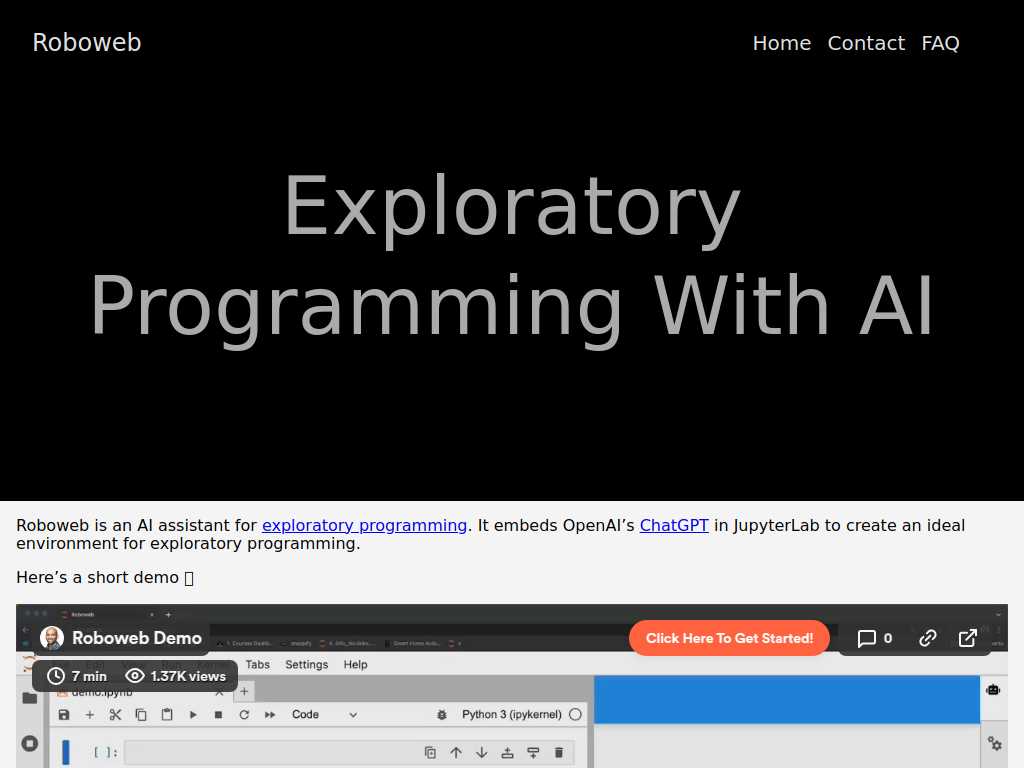
Task: Open the Settings menu in demo video
Action: (306, 664)
